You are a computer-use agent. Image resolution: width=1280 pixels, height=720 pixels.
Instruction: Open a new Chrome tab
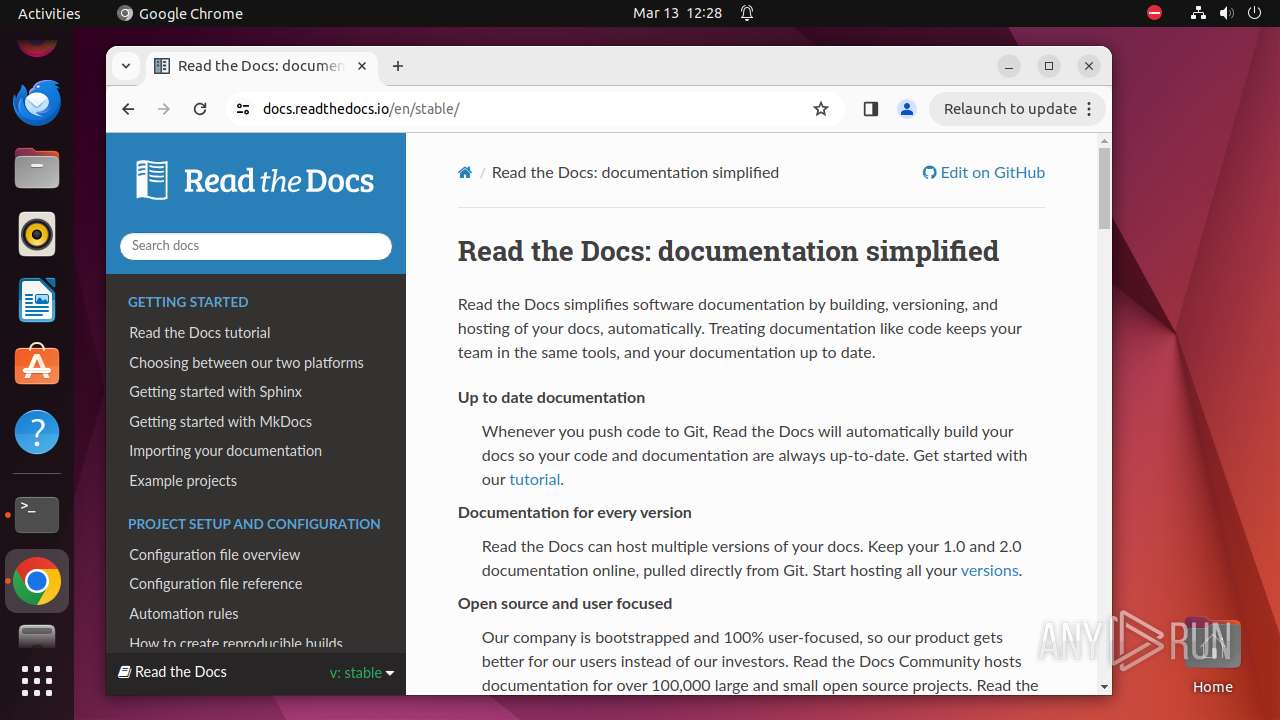(398, 66)
